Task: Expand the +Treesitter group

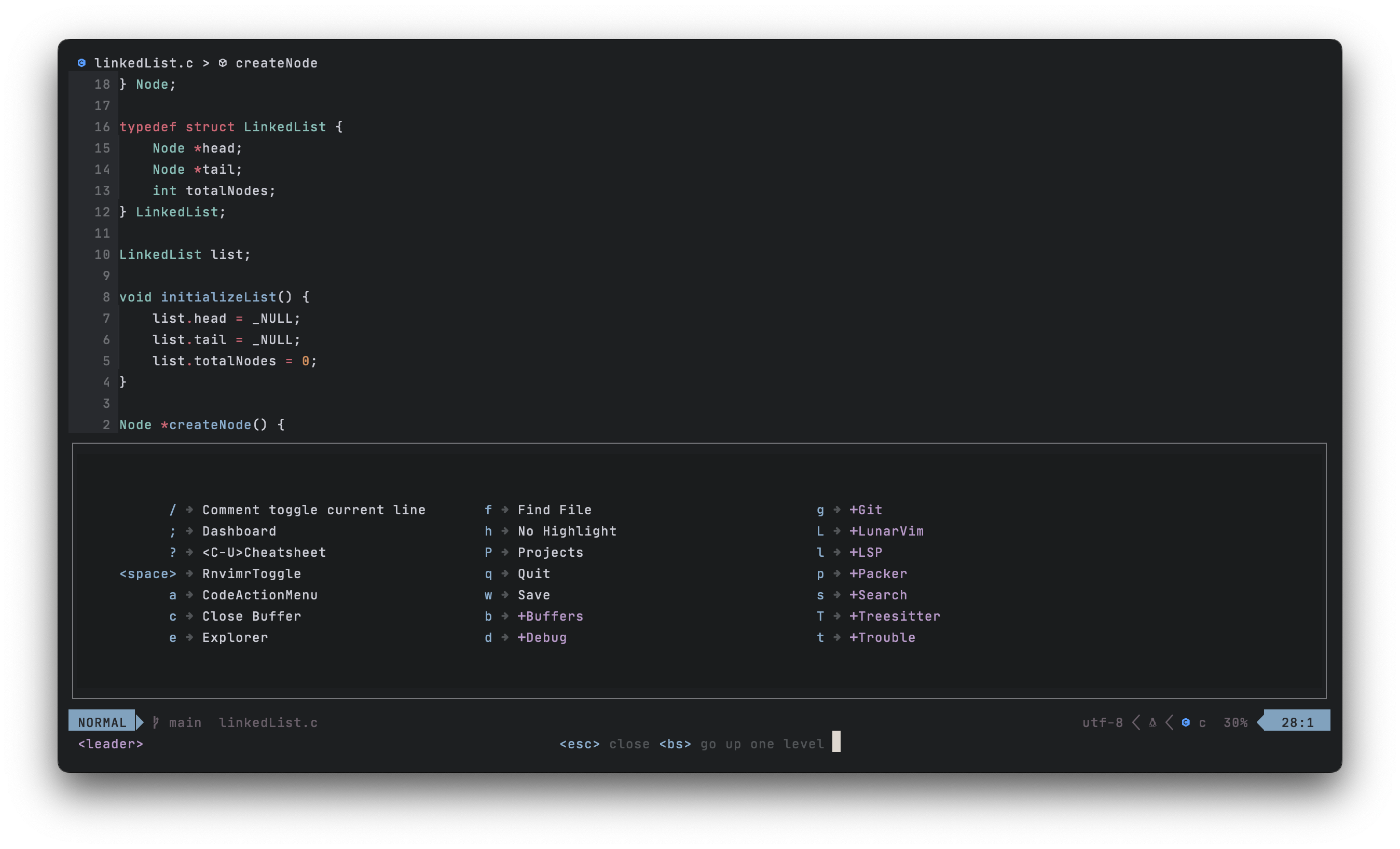Action: coord(895,616)
